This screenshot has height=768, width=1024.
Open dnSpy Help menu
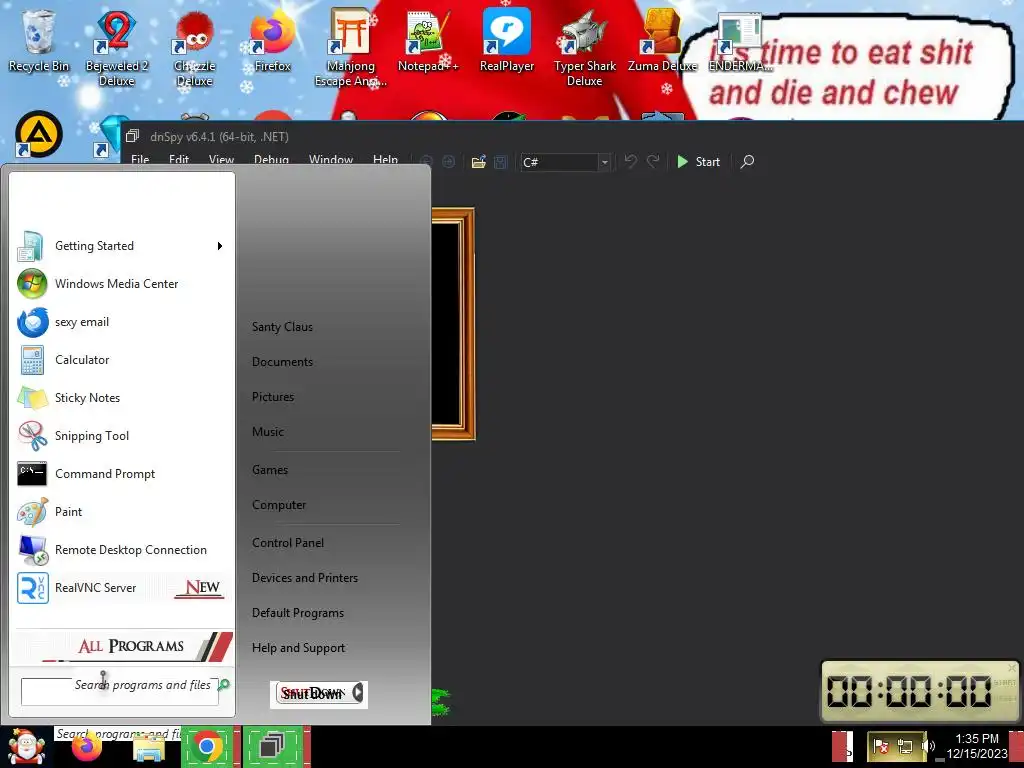click(385, 159)
